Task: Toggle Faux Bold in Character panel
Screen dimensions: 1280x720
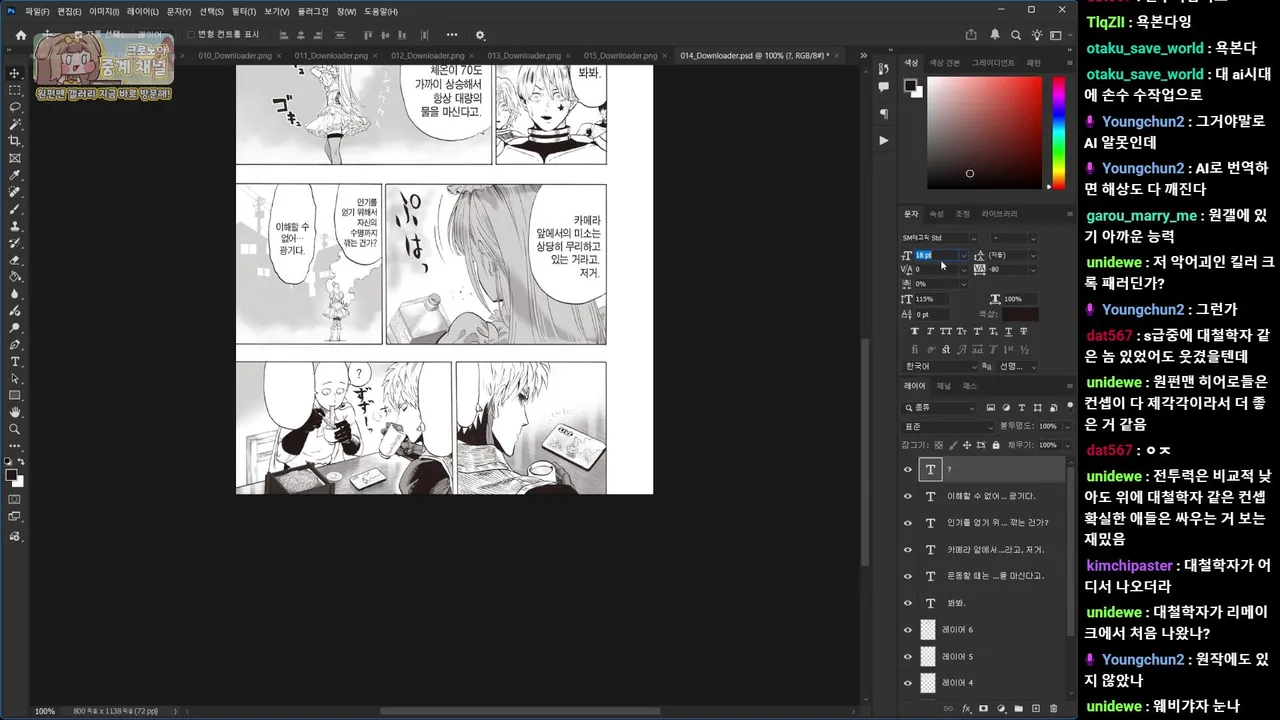Action: point(915,331)
